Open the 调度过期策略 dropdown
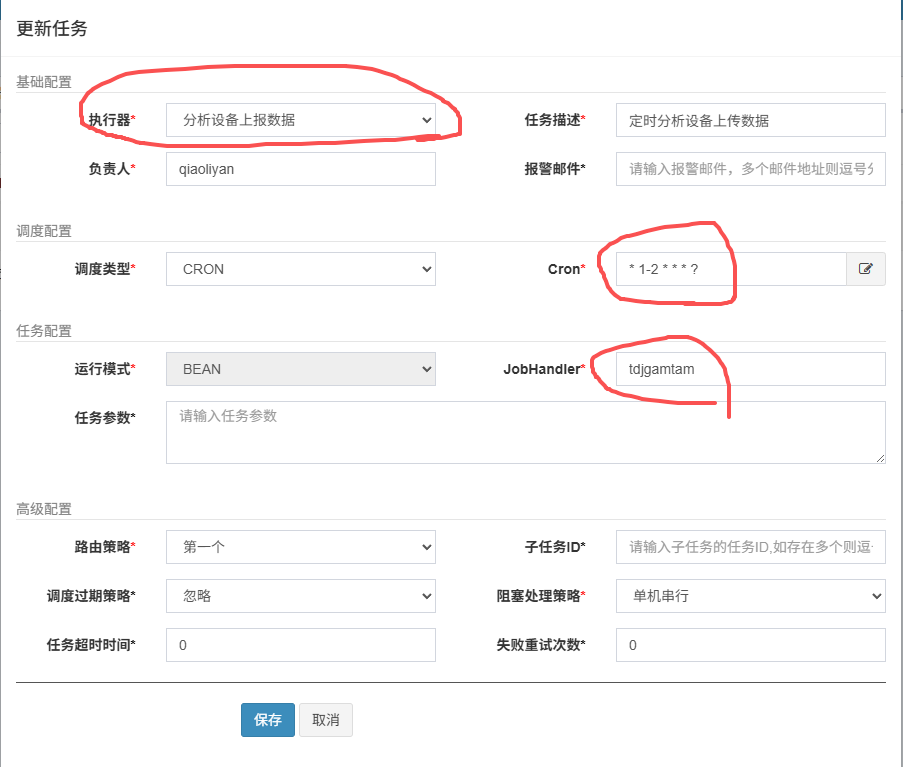The width and height of the screenshot is (903, 767). pos(300,596)
